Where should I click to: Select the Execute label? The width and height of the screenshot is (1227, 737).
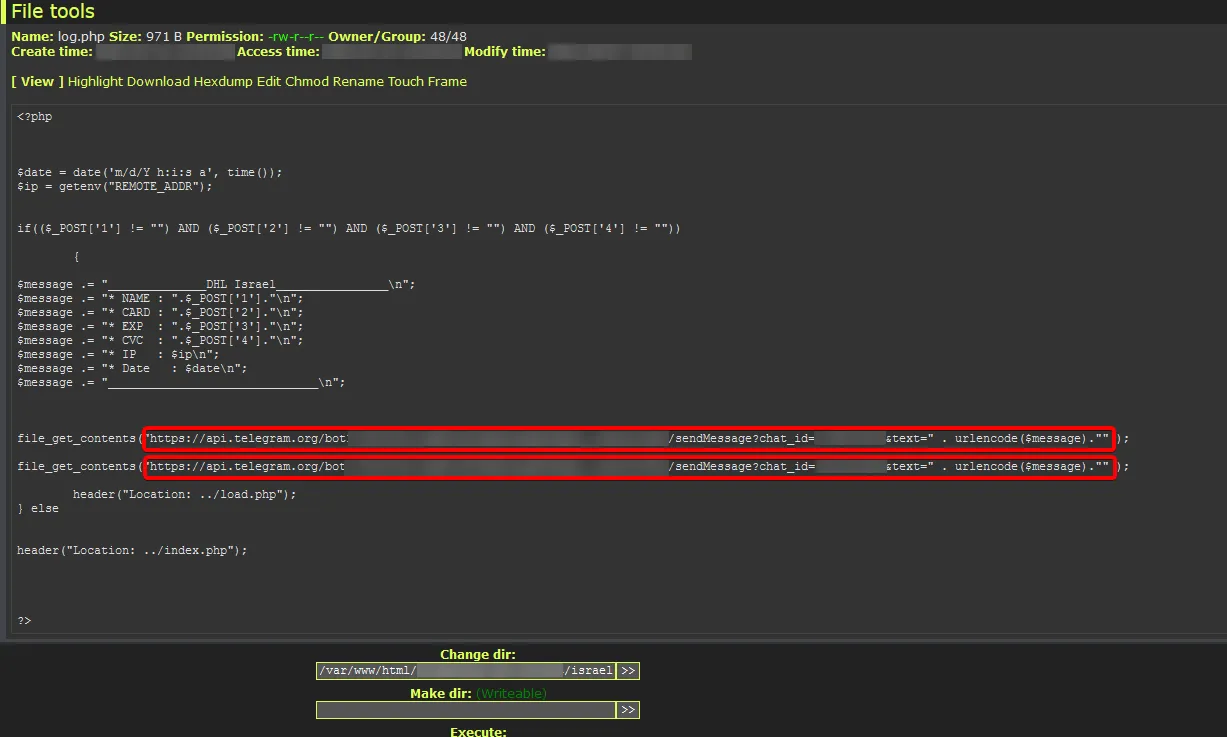tap(478, 732)
